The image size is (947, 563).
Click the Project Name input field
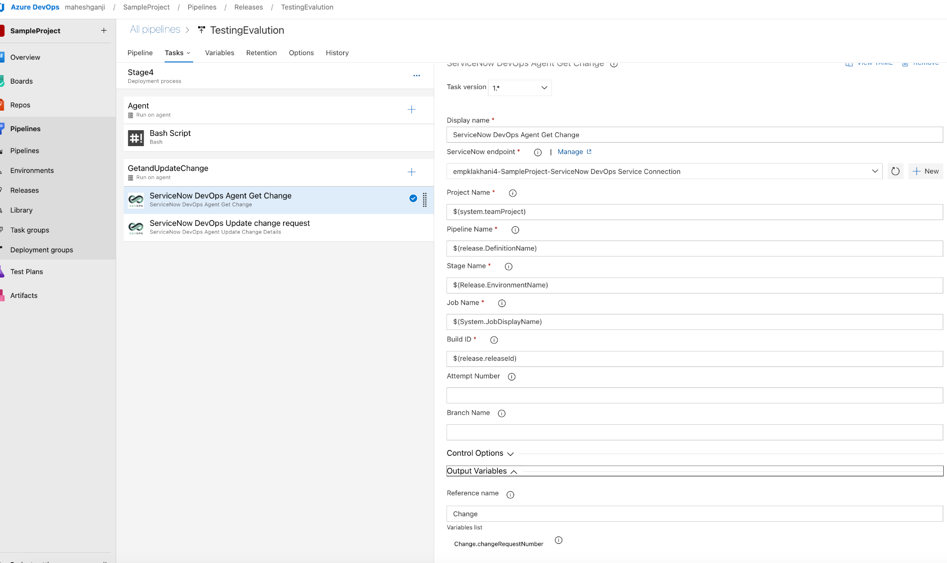[x=695, y=211]
